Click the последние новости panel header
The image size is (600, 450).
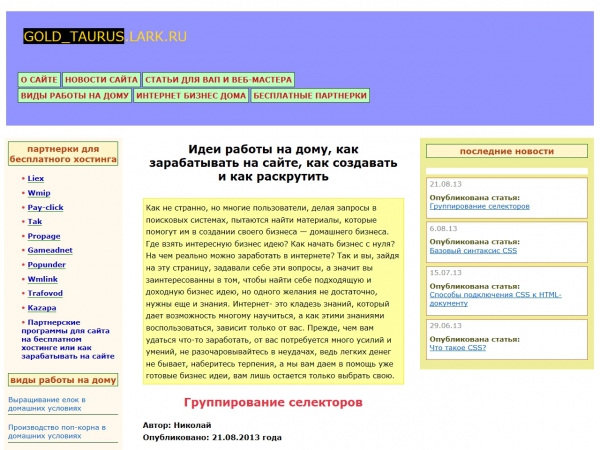(x=507, y=151)
